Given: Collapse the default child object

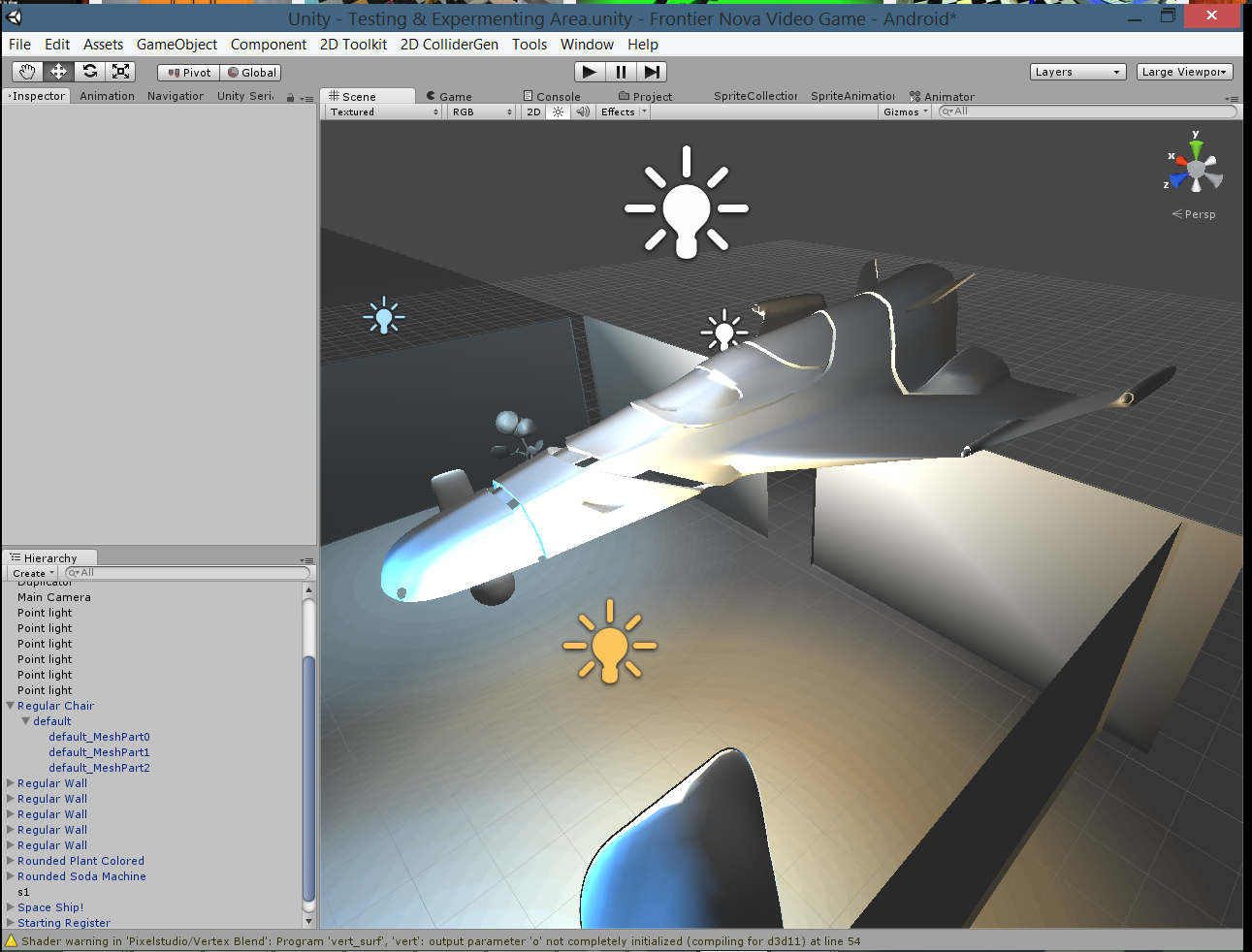Looking at the screenshot, I should click(26, 721).
